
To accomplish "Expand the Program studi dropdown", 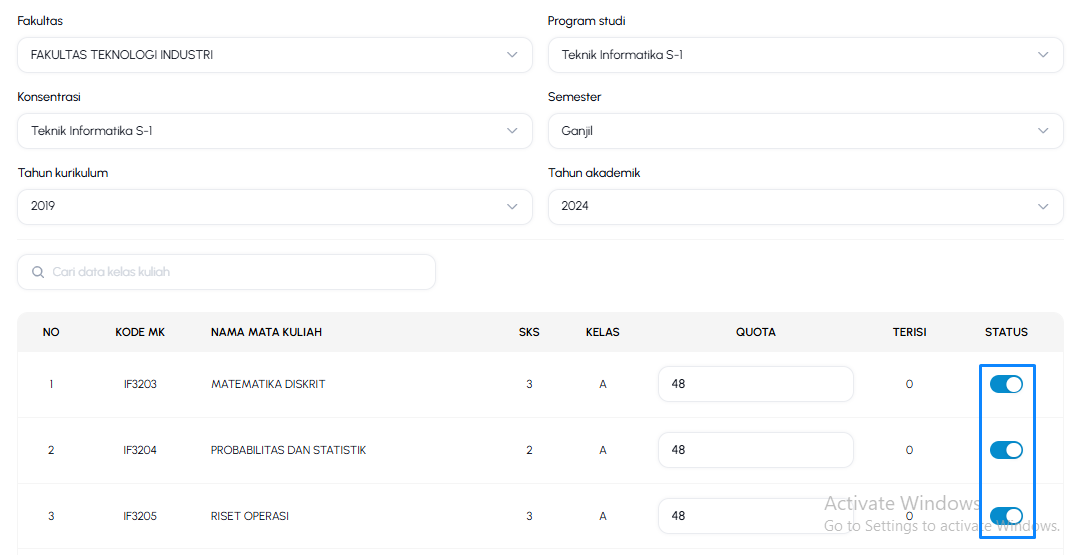I will (x=806, y=55).
